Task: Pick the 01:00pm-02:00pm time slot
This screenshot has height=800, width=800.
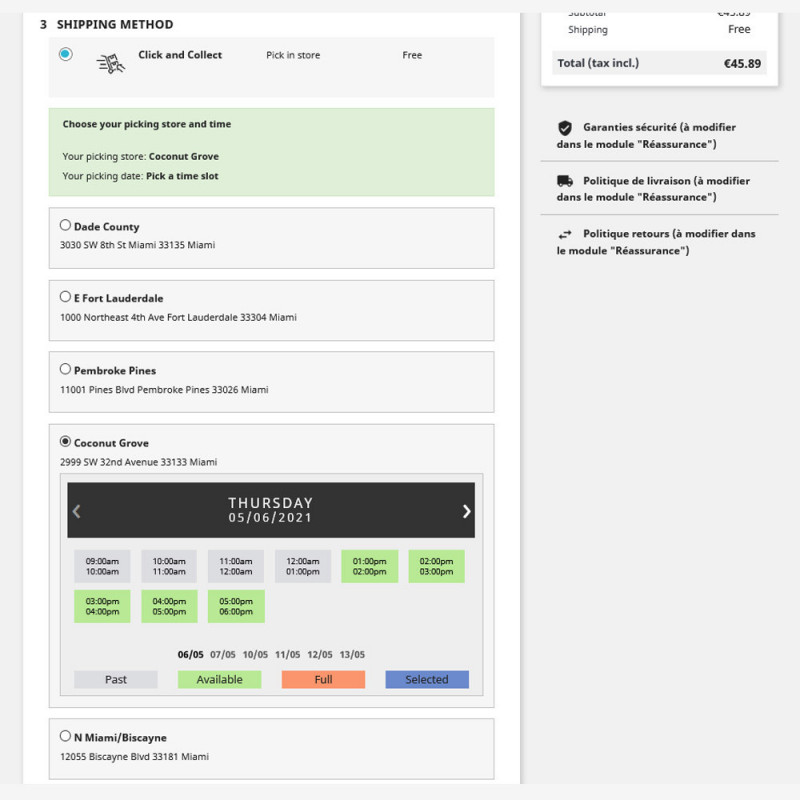Action: tap(369, 566)
